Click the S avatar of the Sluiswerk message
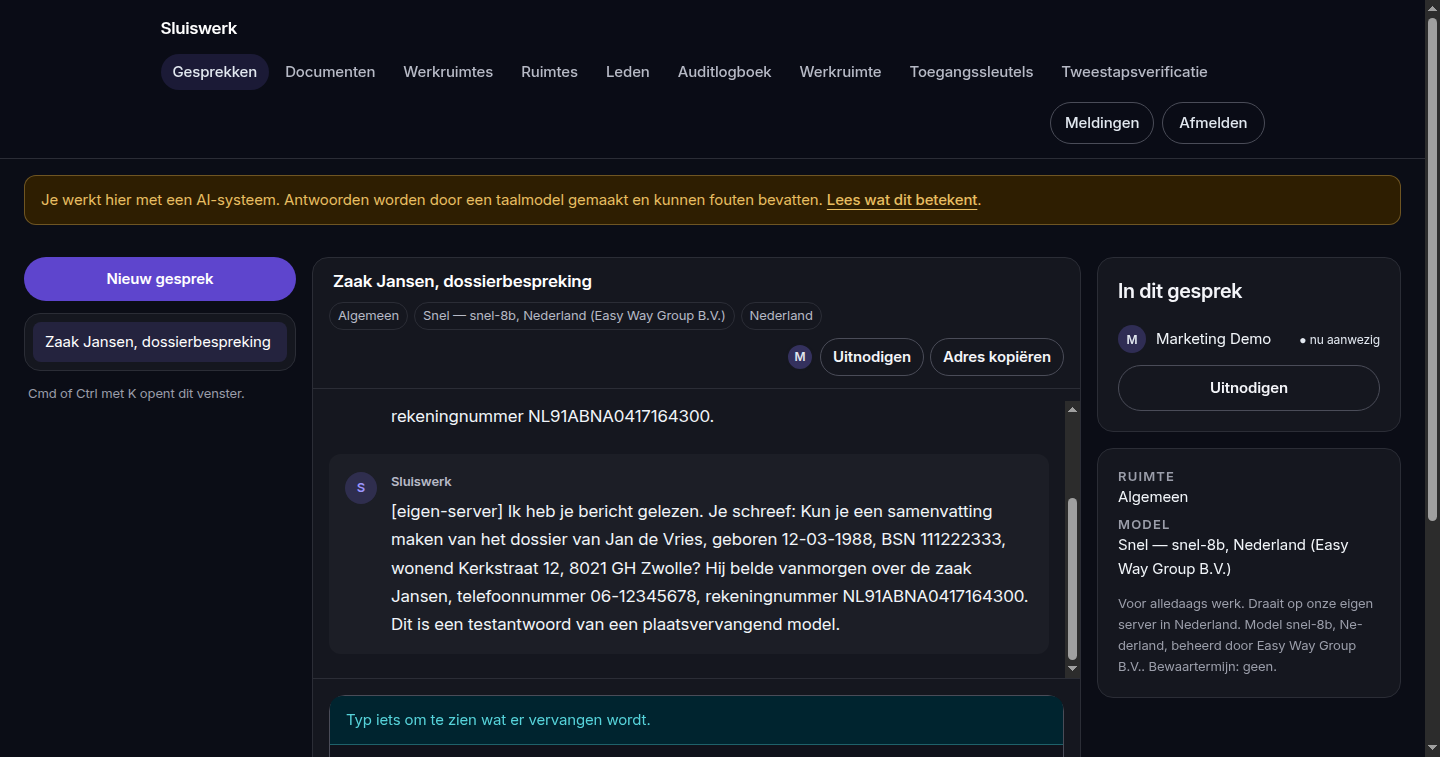Image resolution: width=1440 pixels, height=757 pixels. [x=361, y=488]
